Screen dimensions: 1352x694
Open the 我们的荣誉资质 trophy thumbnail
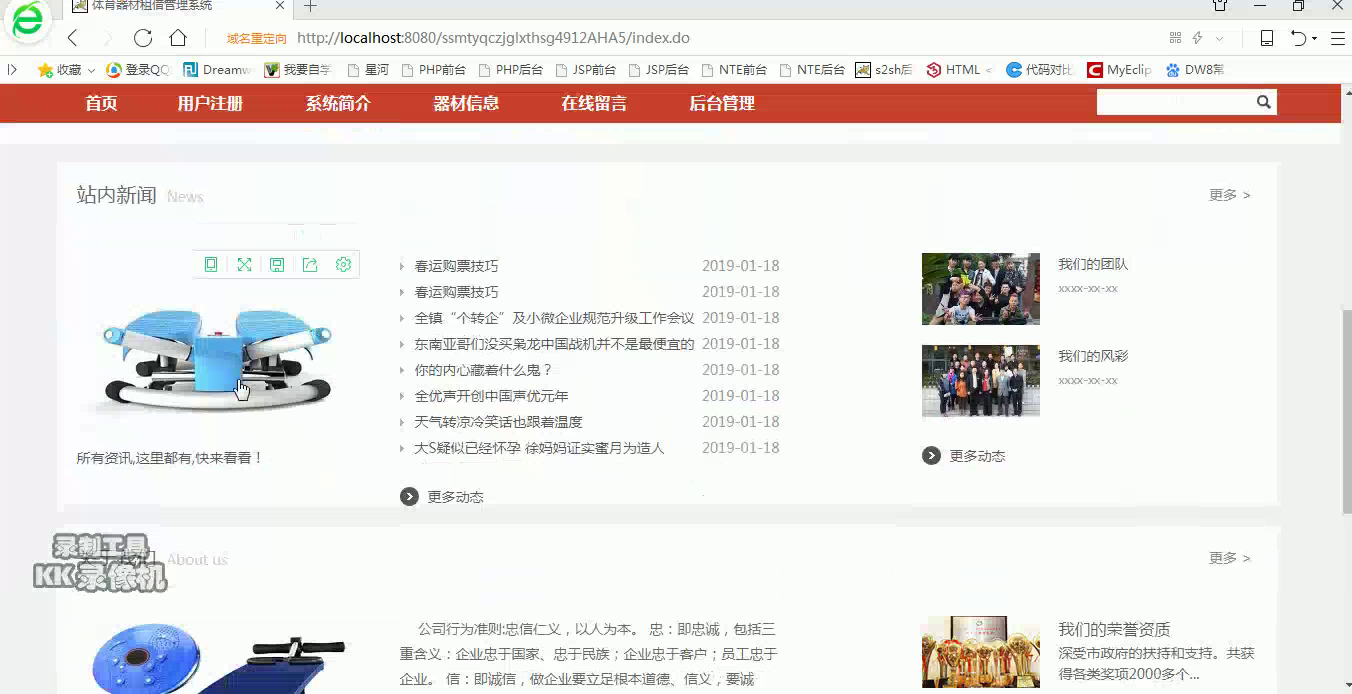tap(981, 652)
